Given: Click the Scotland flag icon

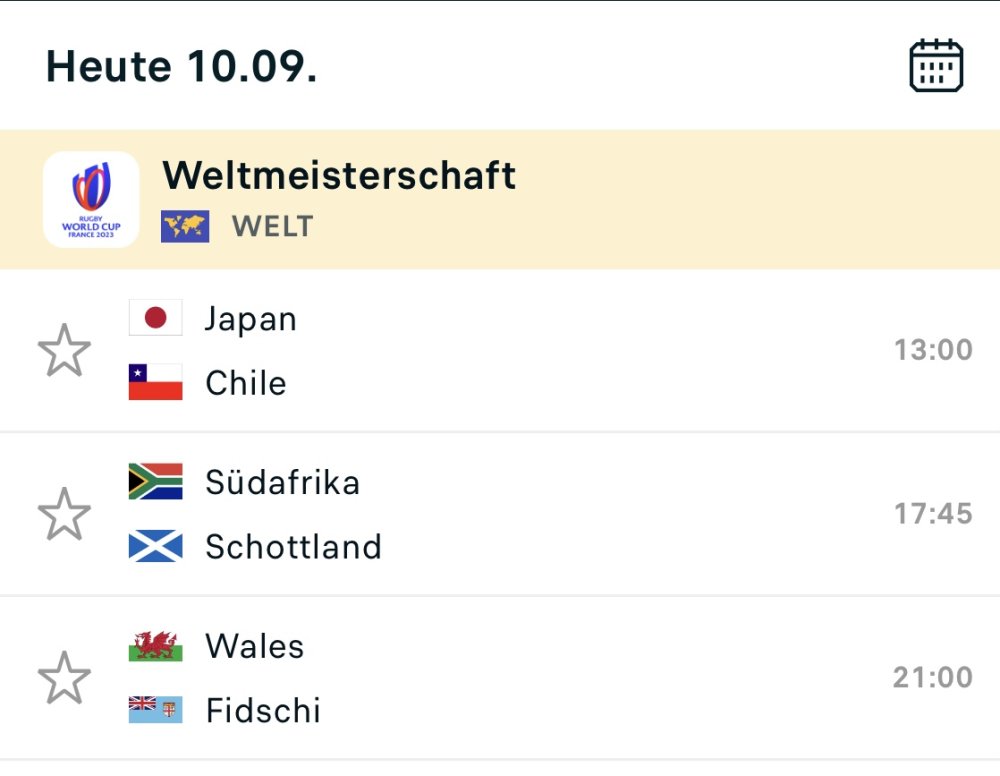Looking at the screenshot, I should 156,546.
